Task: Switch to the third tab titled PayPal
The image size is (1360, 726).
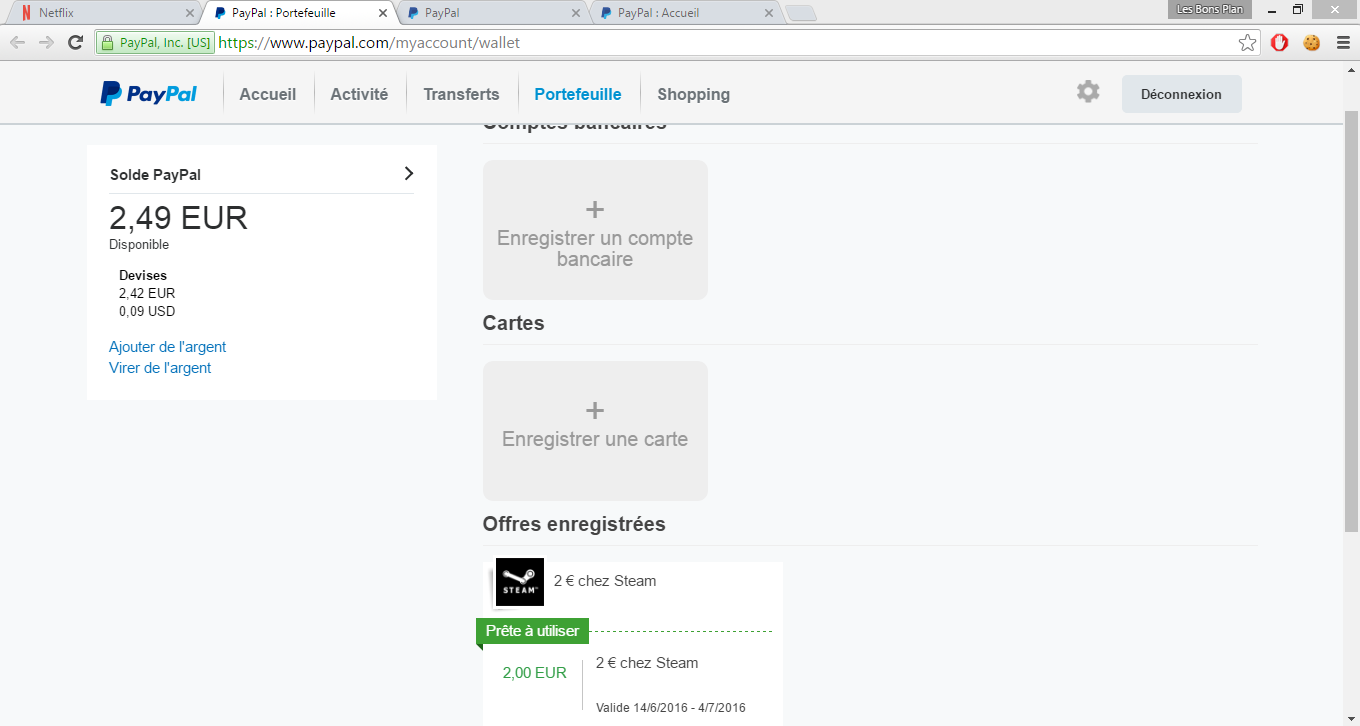Action: tap(492, 13)
